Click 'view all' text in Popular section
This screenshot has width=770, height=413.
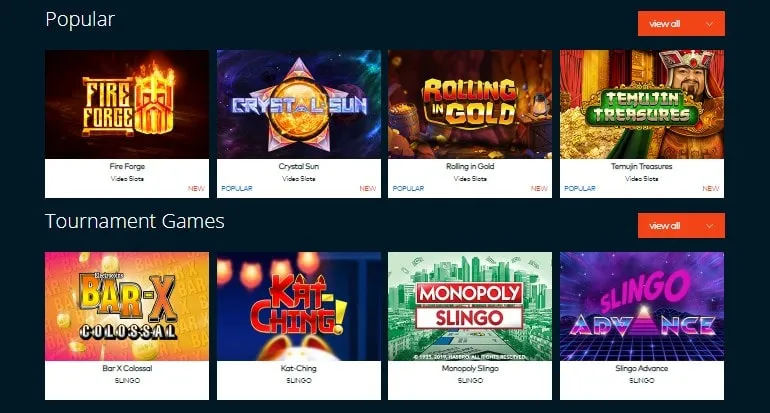[664, 24]
